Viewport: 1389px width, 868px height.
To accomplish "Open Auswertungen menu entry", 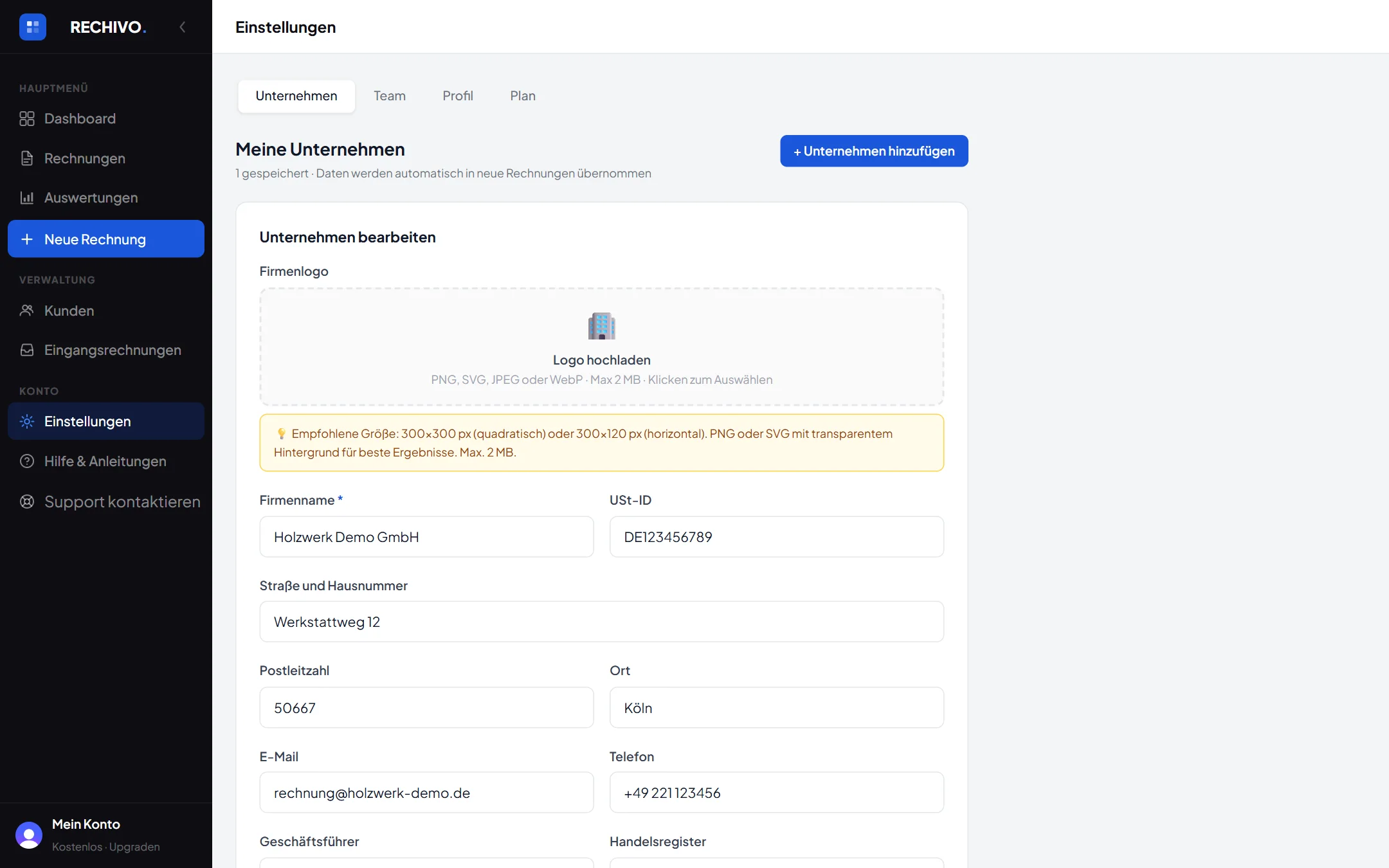I will [x=91, y=197].
